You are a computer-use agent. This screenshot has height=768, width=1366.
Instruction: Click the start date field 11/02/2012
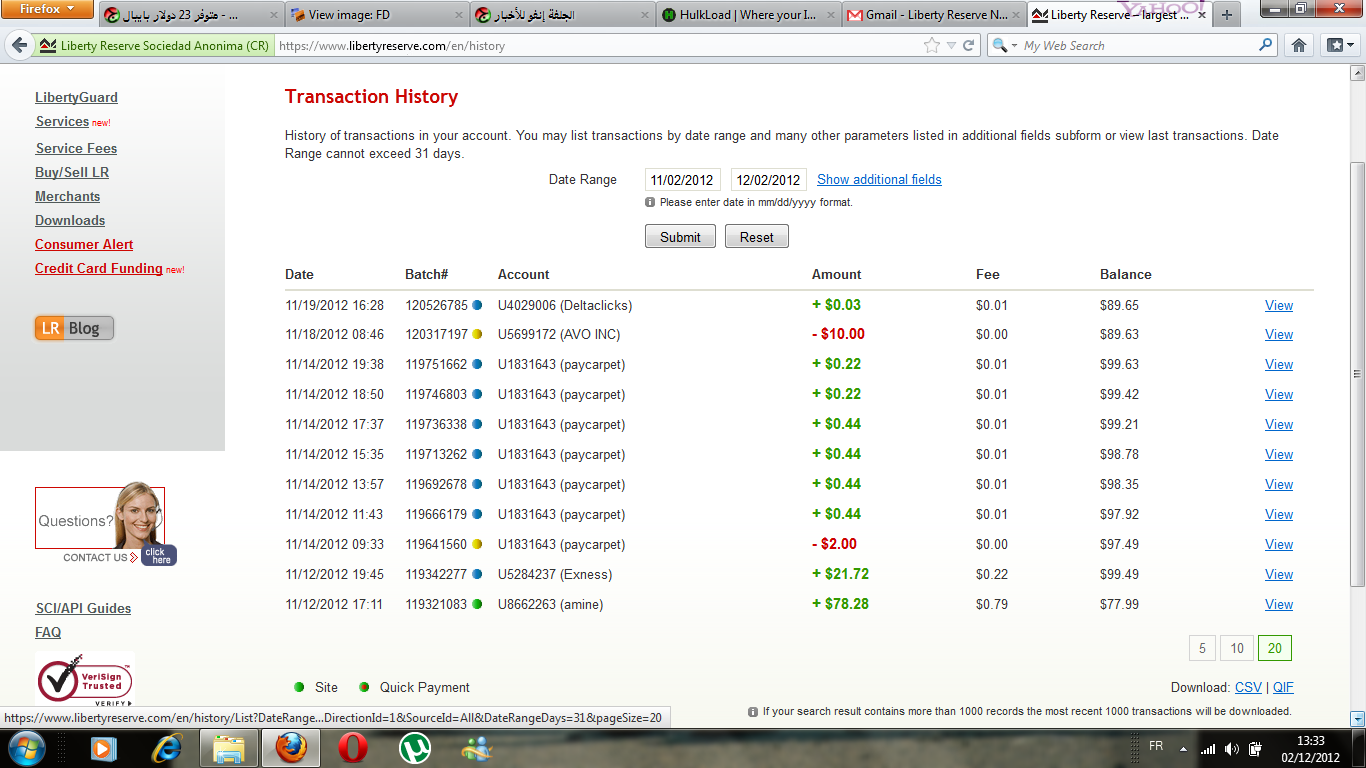pyautogui.click(x=682, y=180)
